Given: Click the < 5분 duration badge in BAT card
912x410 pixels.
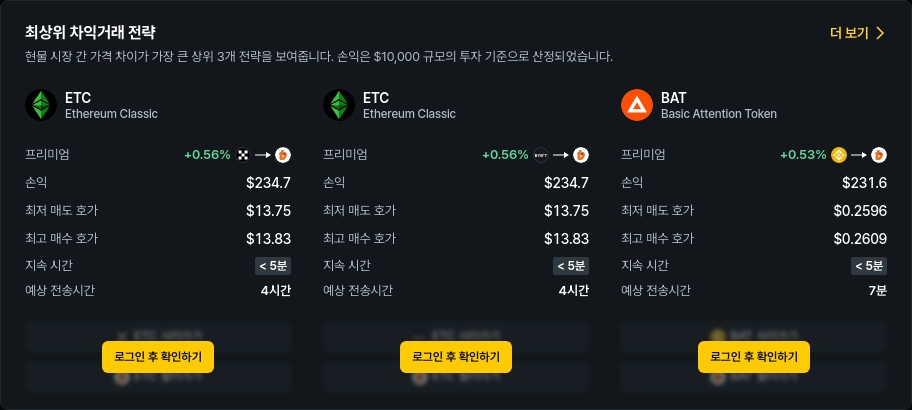Looking at the screenshot, I should click(x=869, y=266).
